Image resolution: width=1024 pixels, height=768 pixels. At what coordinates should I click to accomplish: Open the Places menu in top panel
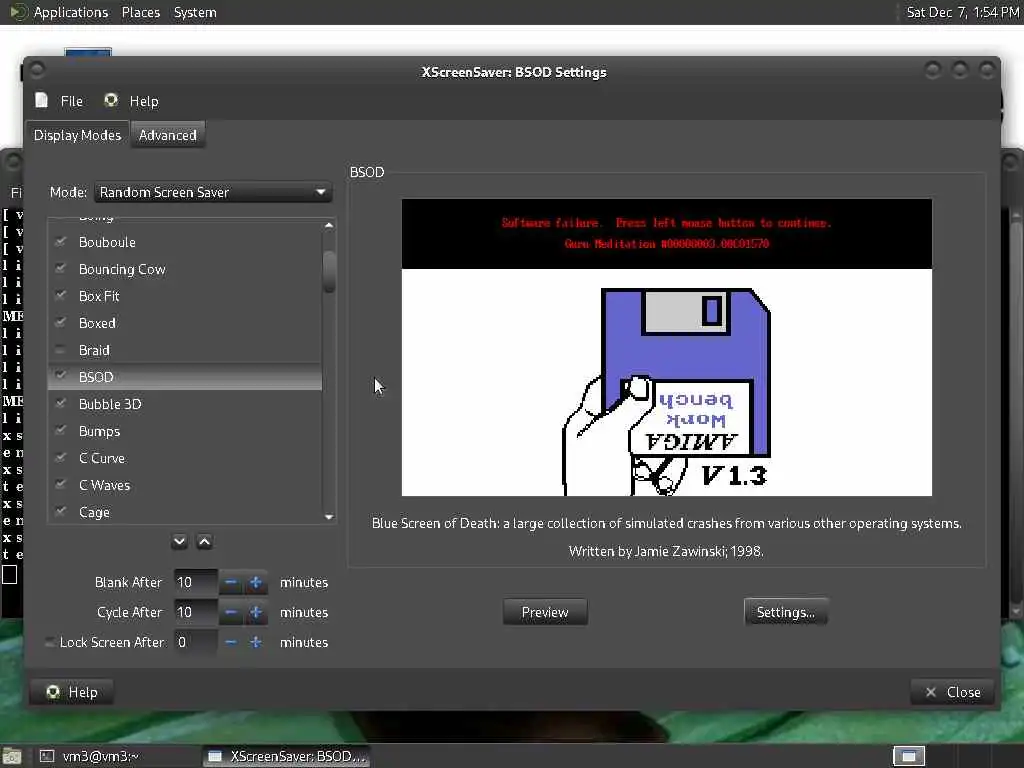[x=140, y=12]
